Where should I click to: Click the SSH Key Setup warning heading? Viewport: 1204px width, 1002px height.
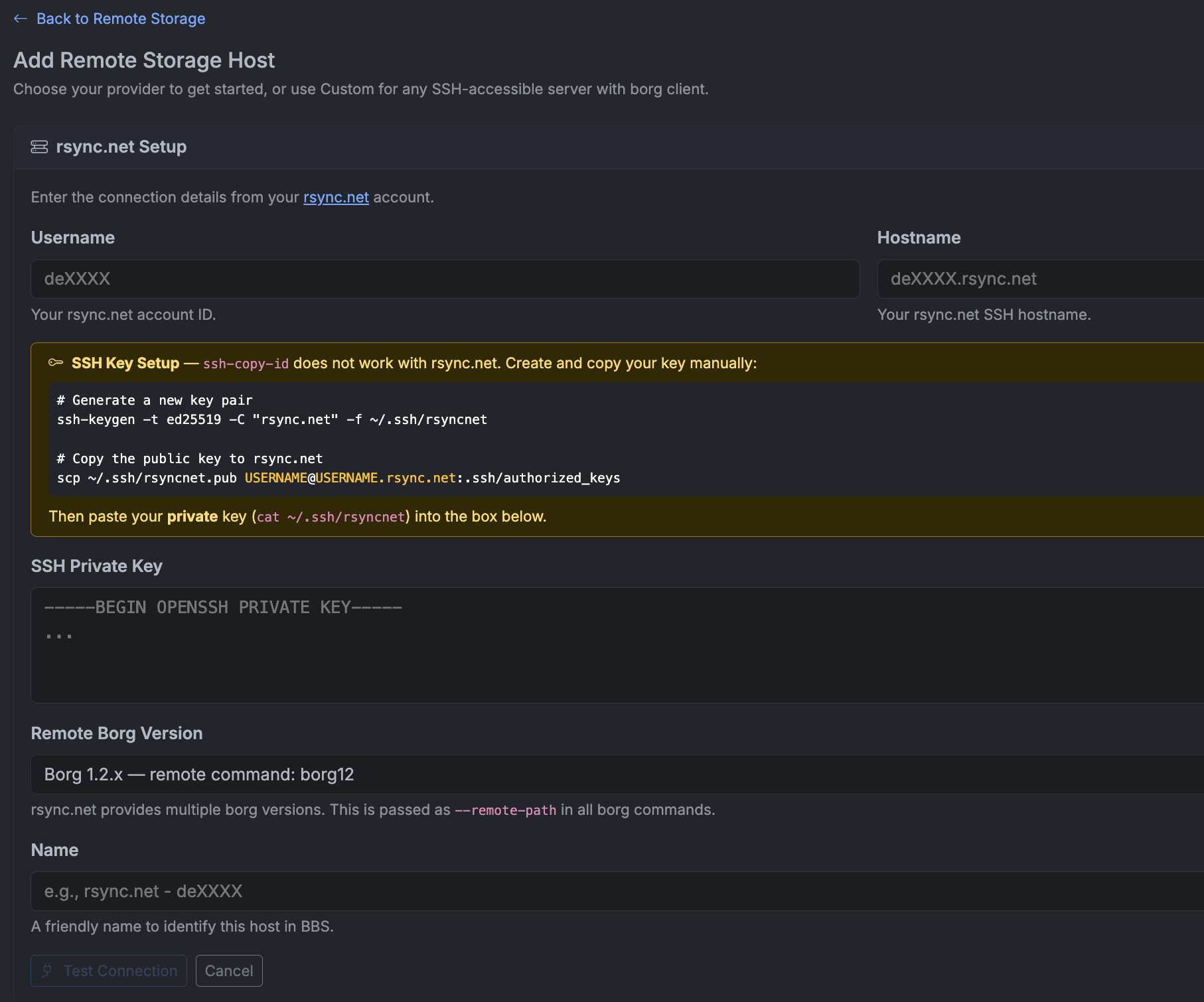pos(125,363)
